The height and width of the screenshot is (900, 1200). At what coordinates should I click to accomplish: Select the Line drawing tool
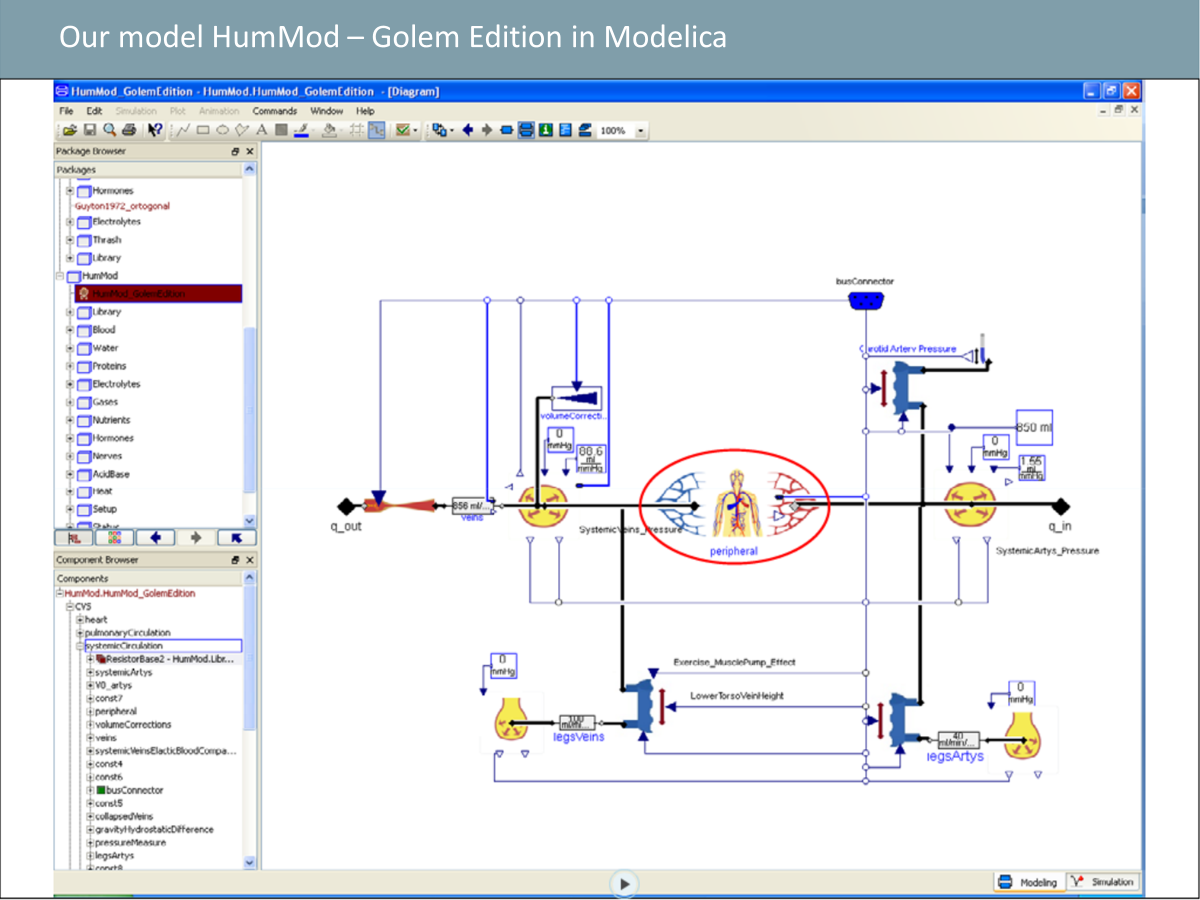184,131
